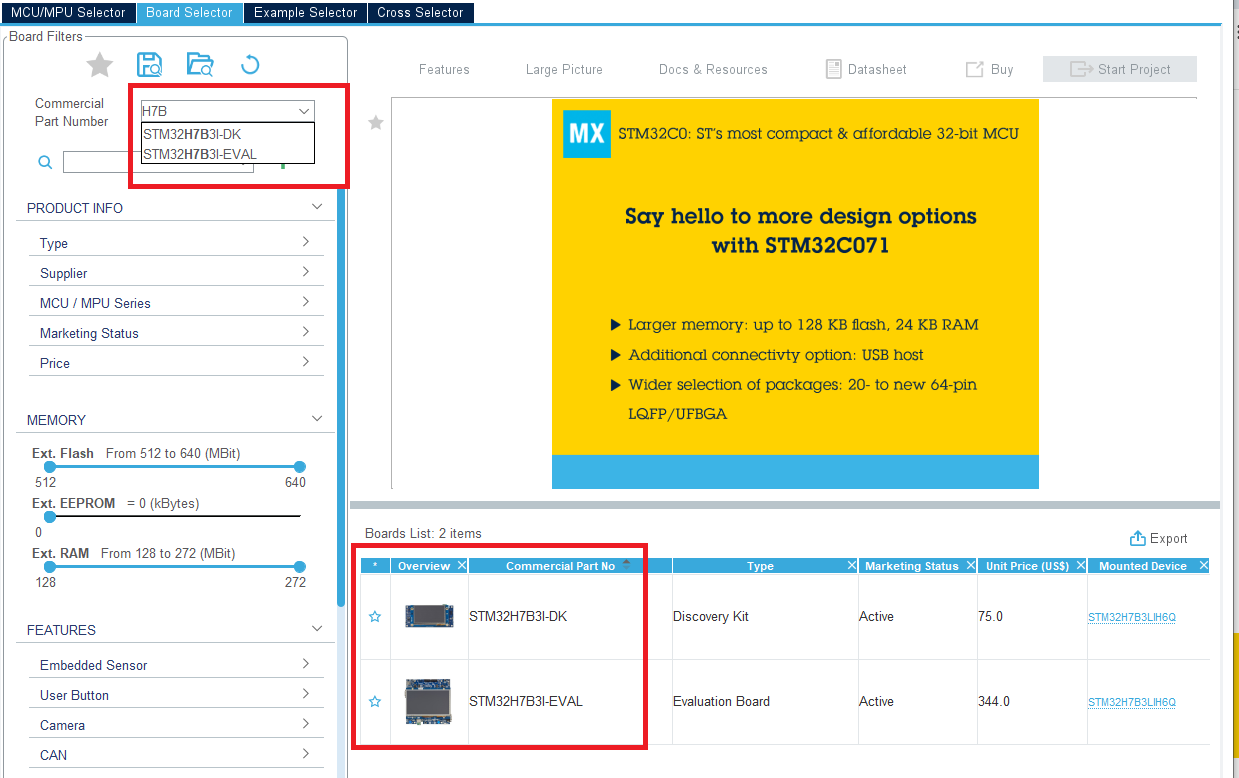Open the Buy option
Viewport: 1239px width, 778px height.
click(x=990, y=69)
